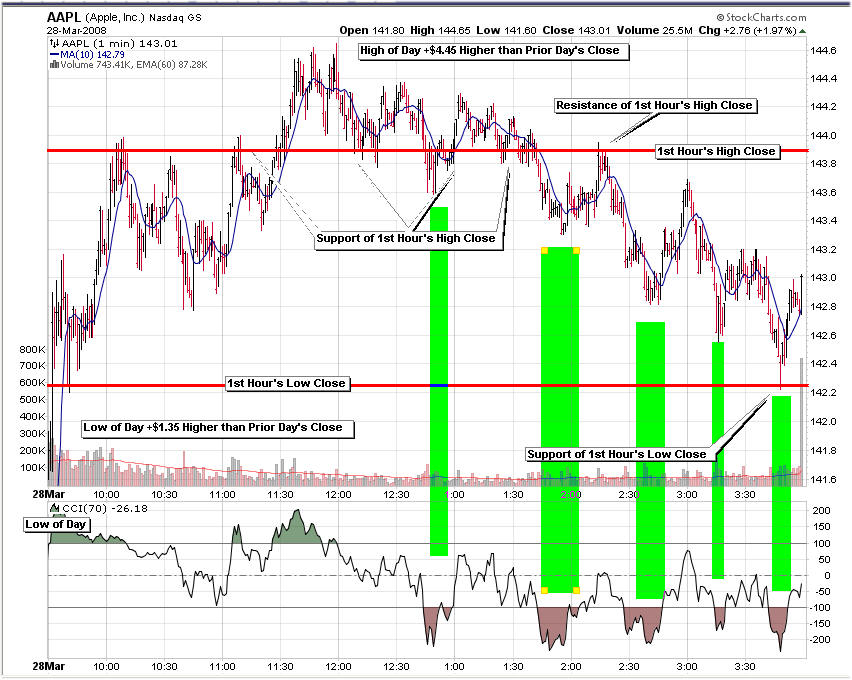Click the candlestick icon before AAPL (1 min)
The image size is (852, 680).
(54, 43)
